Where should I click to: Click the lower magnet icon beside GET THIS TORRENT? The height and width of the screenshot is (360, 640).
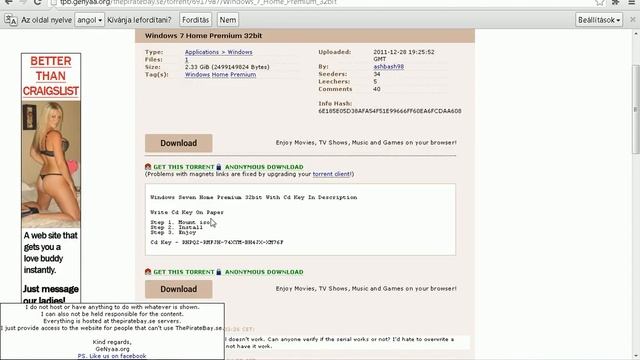click(148, 271)
